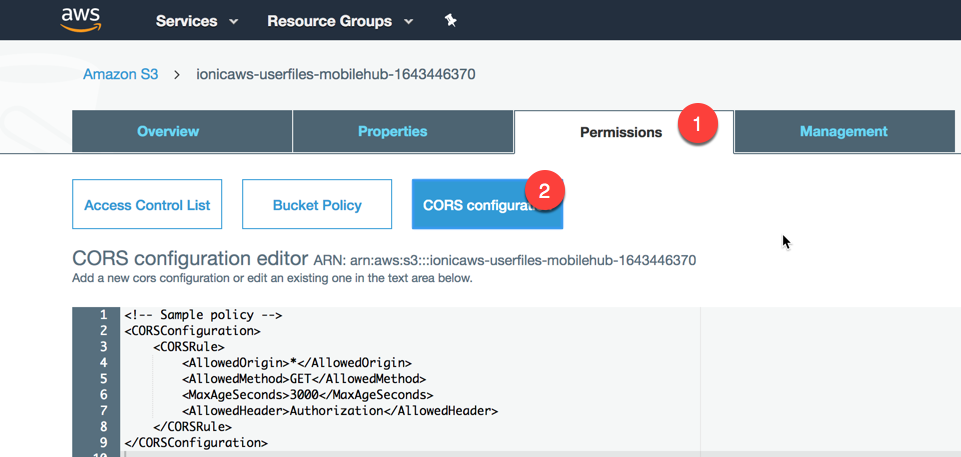Image resolution: width=961 pixels, height=457 pixels.
Task: Switch to the Properties tab
Action: pyautogui.click(x=403, y=131)
